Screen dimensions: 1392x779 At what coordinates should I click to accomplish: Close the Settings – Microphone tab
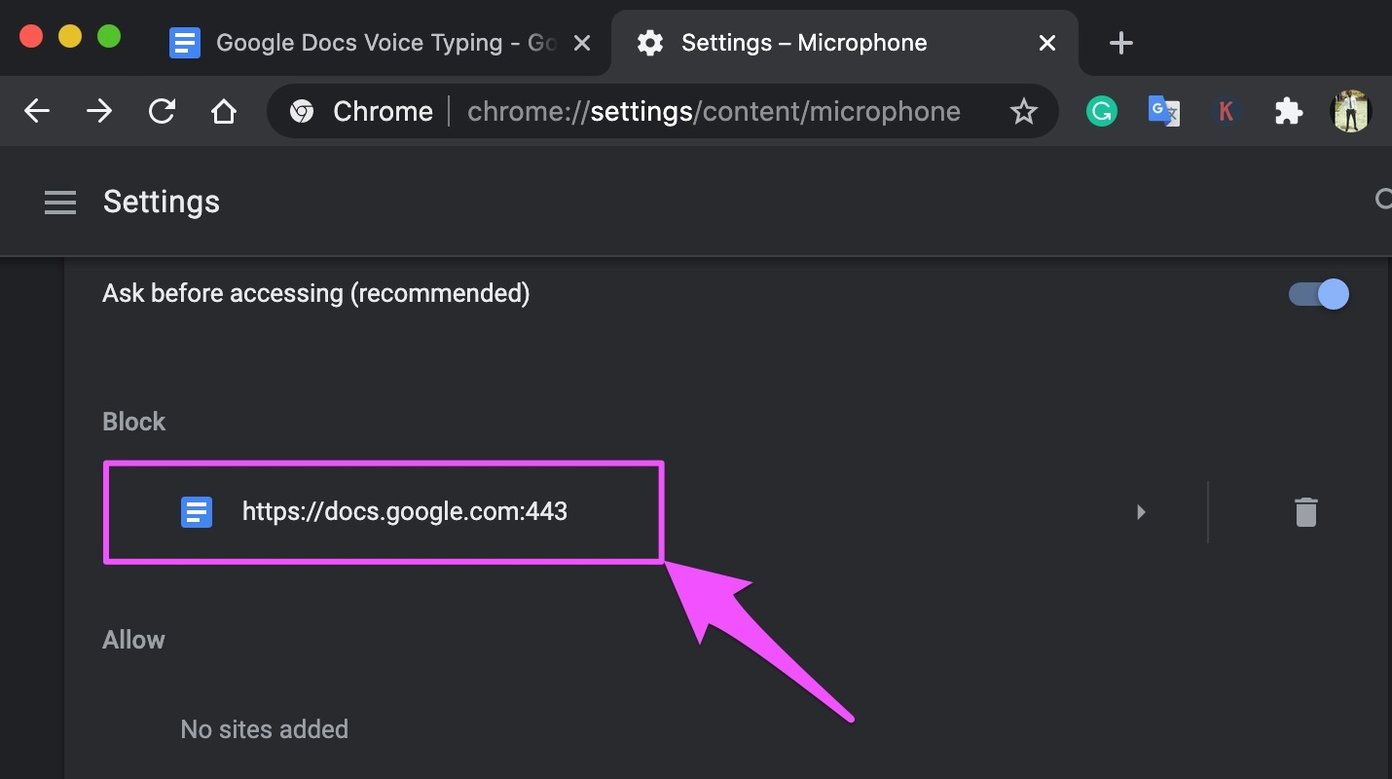point(1047,43)
